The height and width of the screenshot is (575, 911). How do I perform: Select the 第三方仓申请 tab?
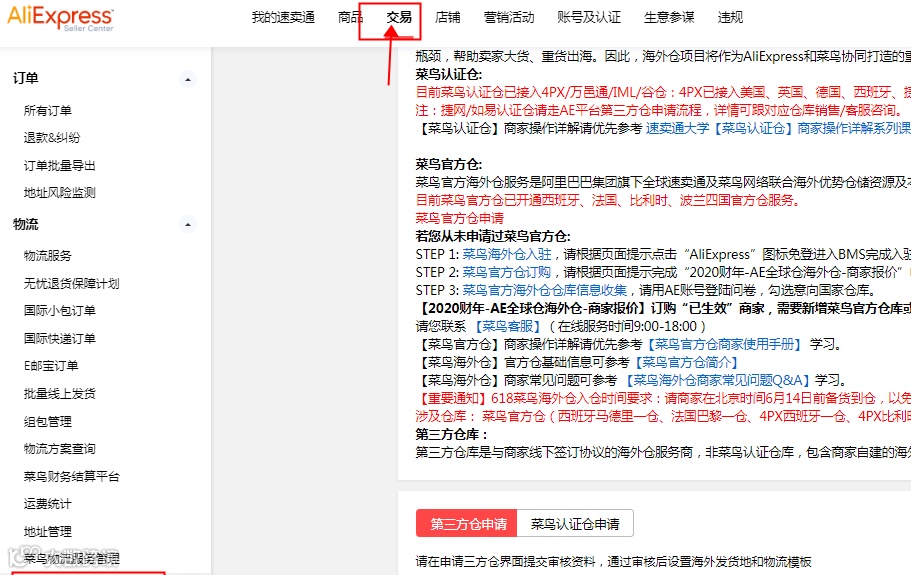pos(466,524)
